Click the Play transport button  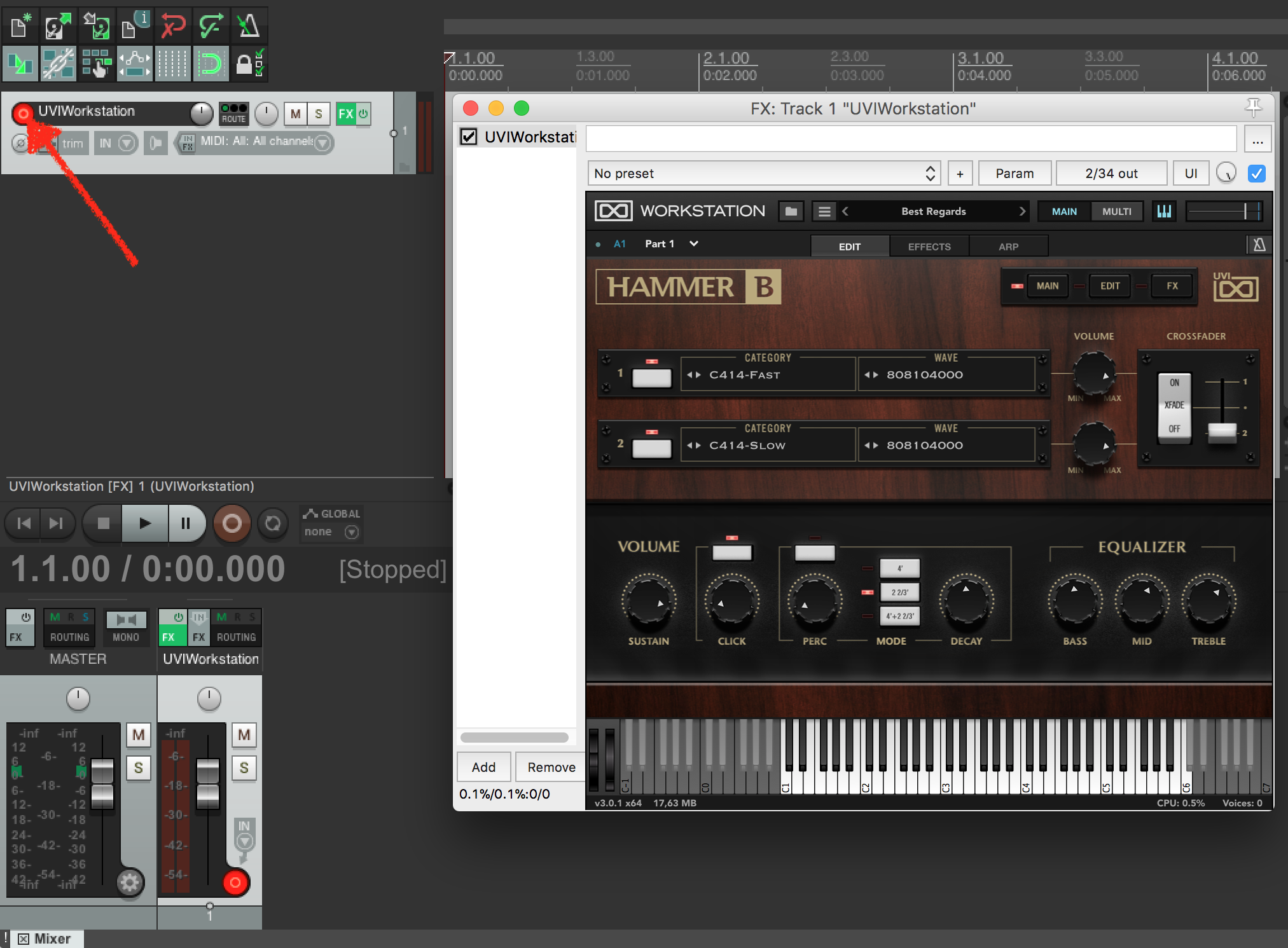coord(145,523)
